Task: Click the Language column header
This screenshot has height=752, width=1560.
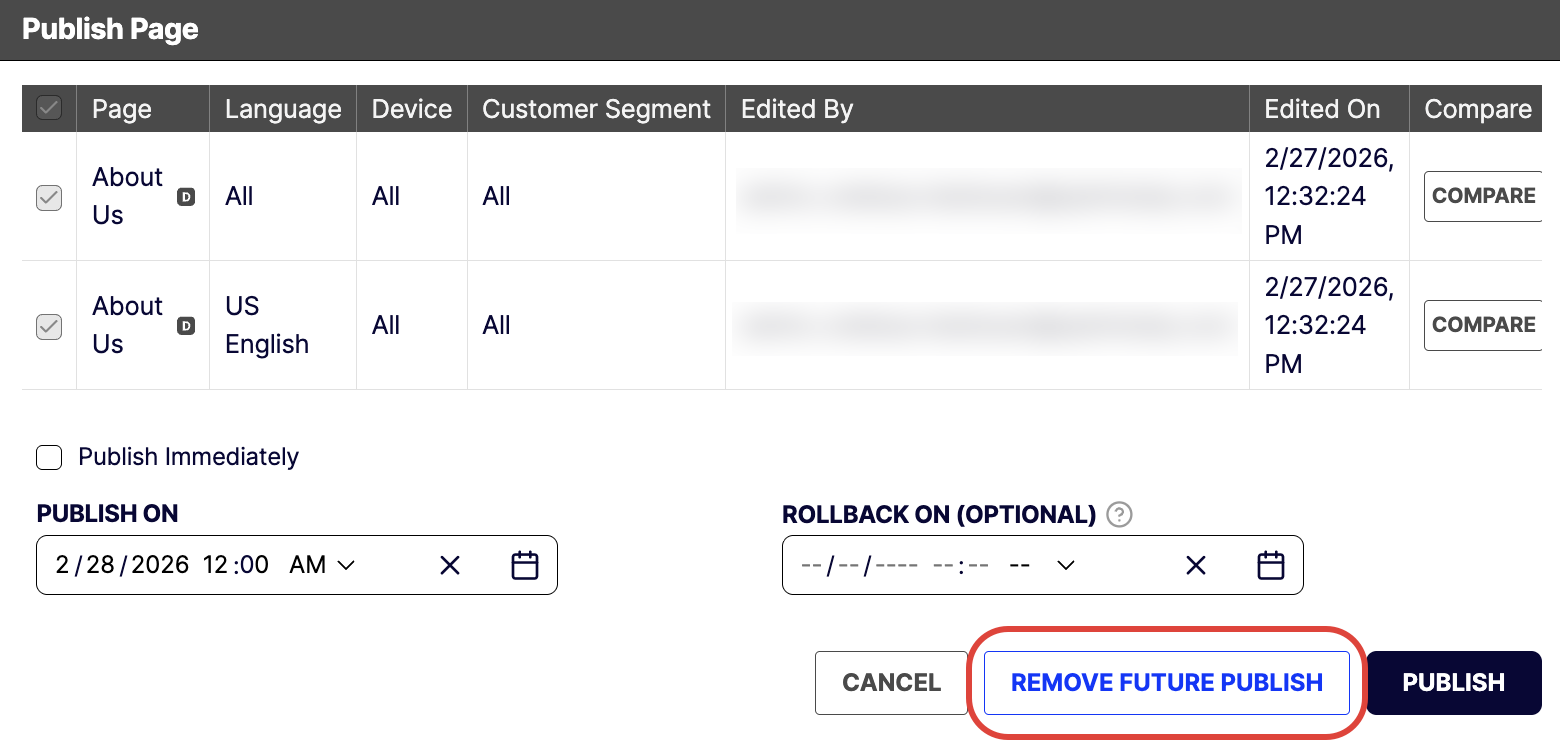Action: tap(283, 109)
